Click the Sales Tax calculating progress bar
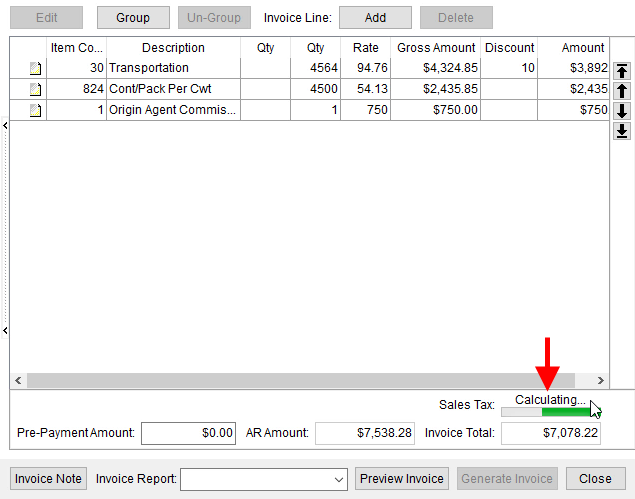Screen dimensions: 635x499 pos(546,411)
